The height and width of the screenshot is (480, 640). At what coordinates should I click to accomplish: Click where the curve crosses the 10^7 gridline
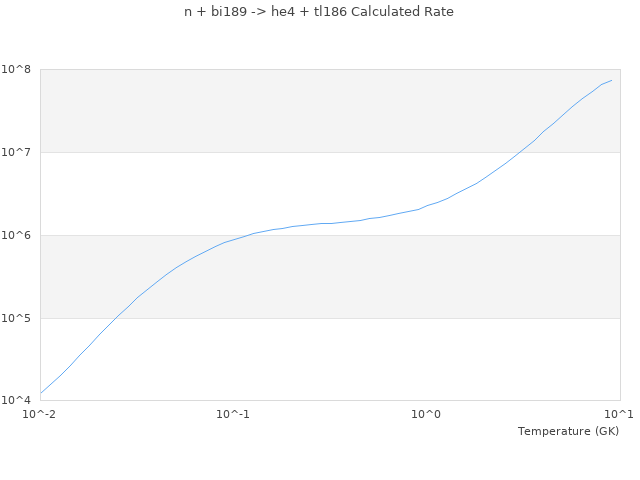pyautogui.click(x=519, y=152)
